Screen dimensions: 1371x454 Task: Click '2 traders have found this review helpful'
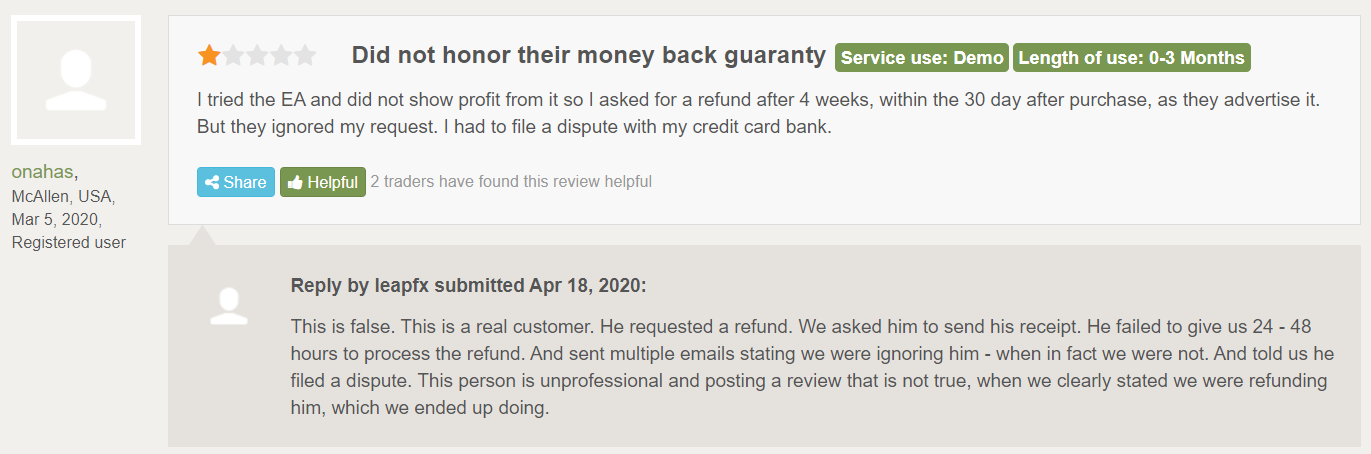tap(511, 182)
